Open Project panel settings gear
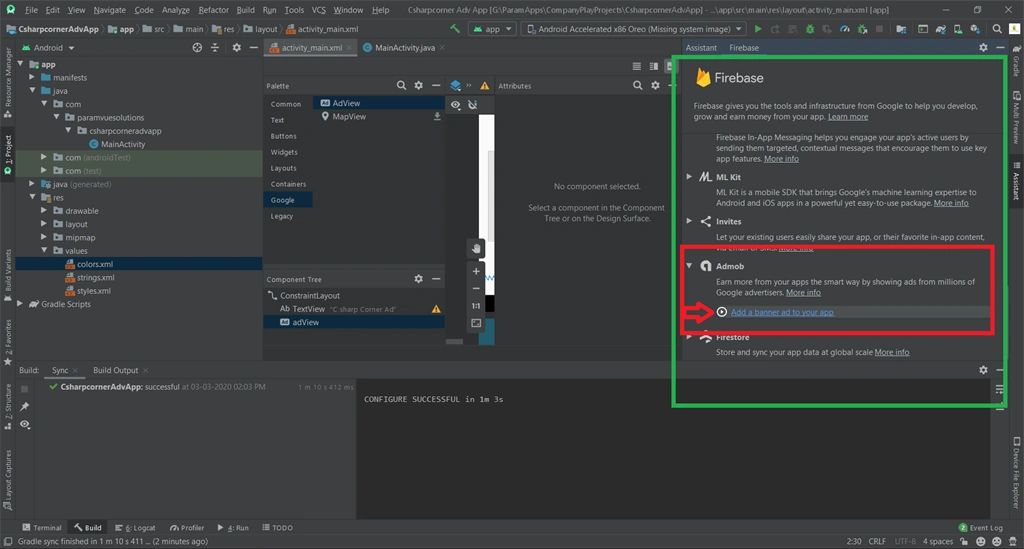 236,48
